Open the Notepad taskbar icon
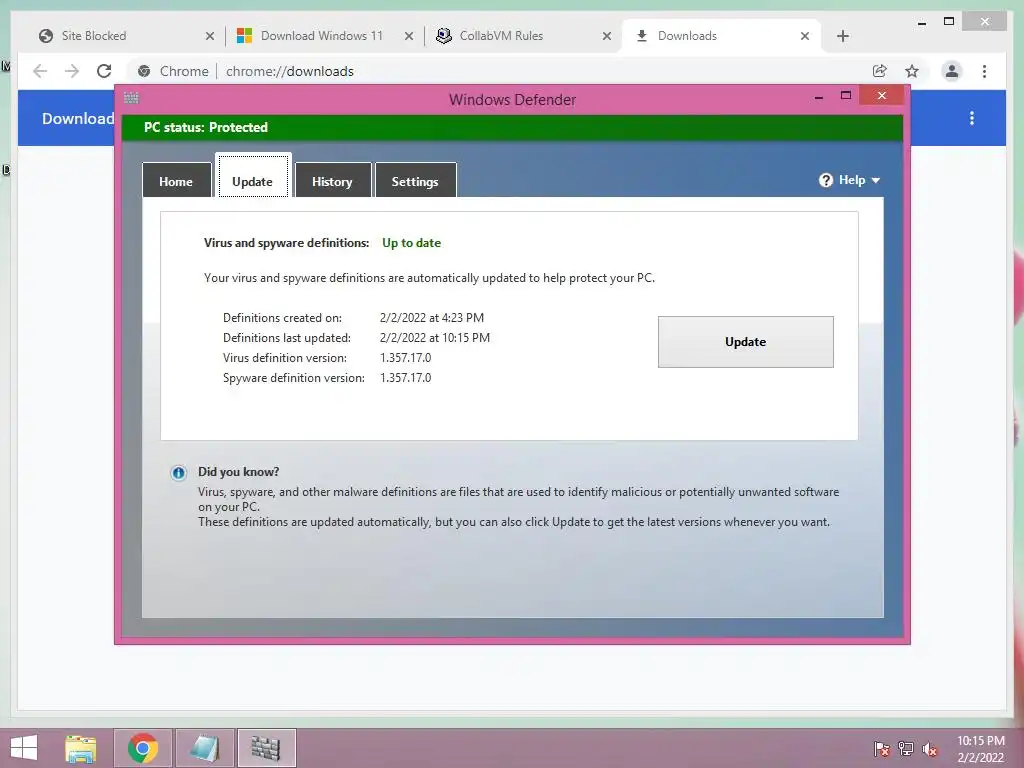This screenshot has width=1024, height=768. point(204,748)
